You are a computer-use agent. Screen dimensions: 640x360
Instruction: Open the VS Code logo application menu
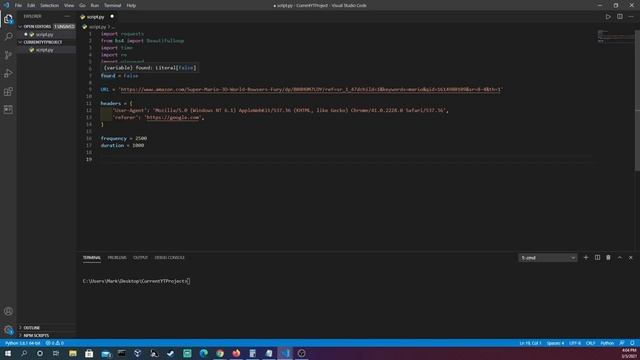pyautogui.click(x=6, y=5)
